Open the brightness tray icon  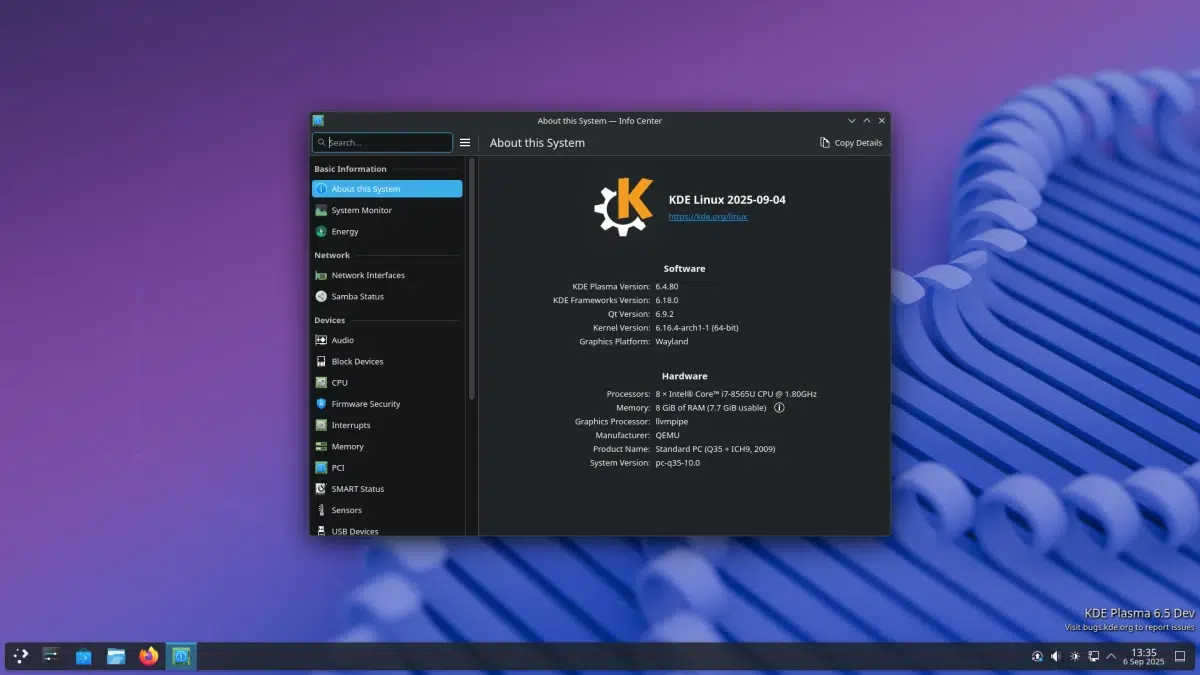(x=1074, y=656)
